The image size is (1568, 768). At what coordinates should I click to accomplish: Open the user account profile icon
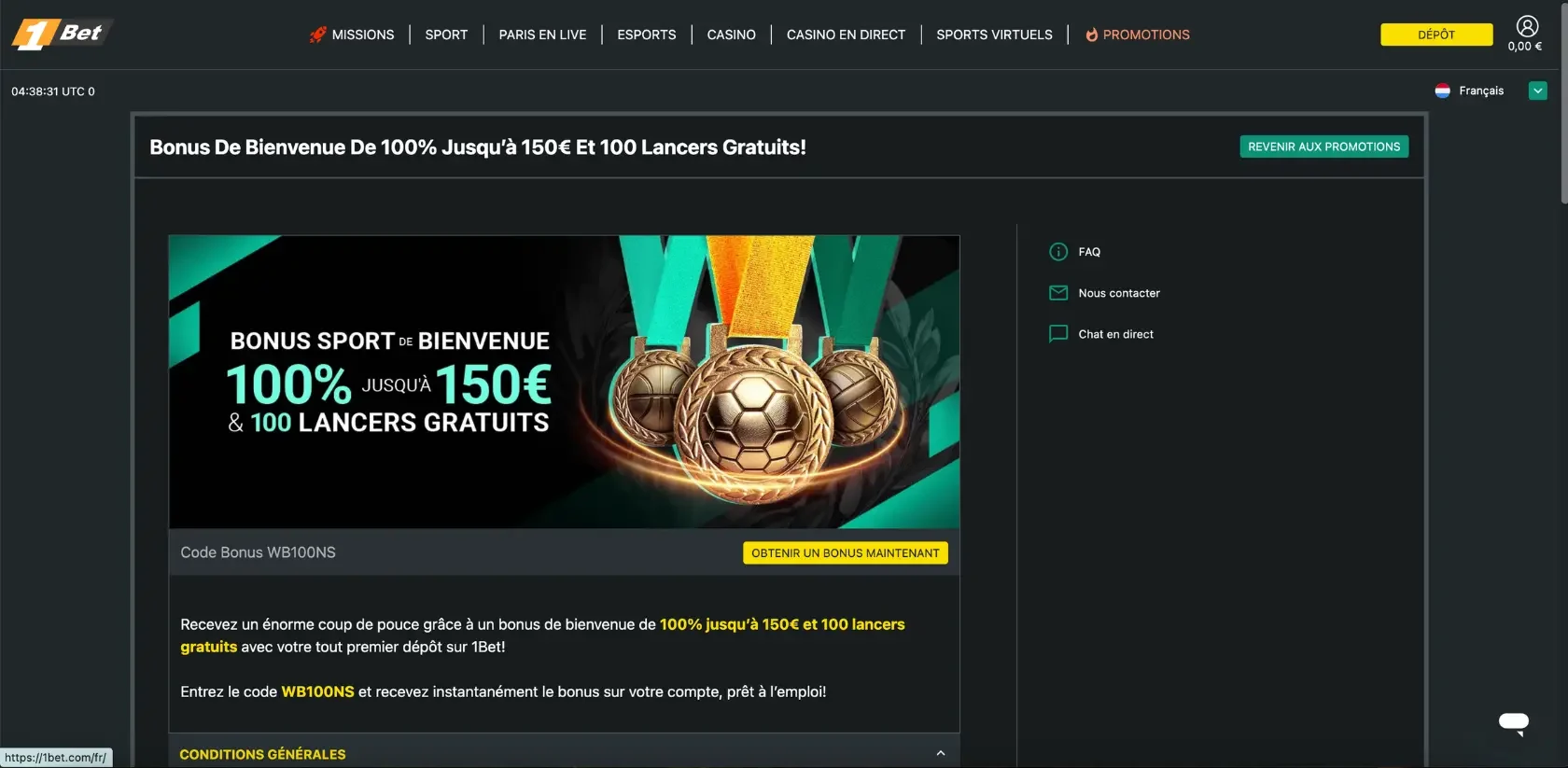(1527, 26)
